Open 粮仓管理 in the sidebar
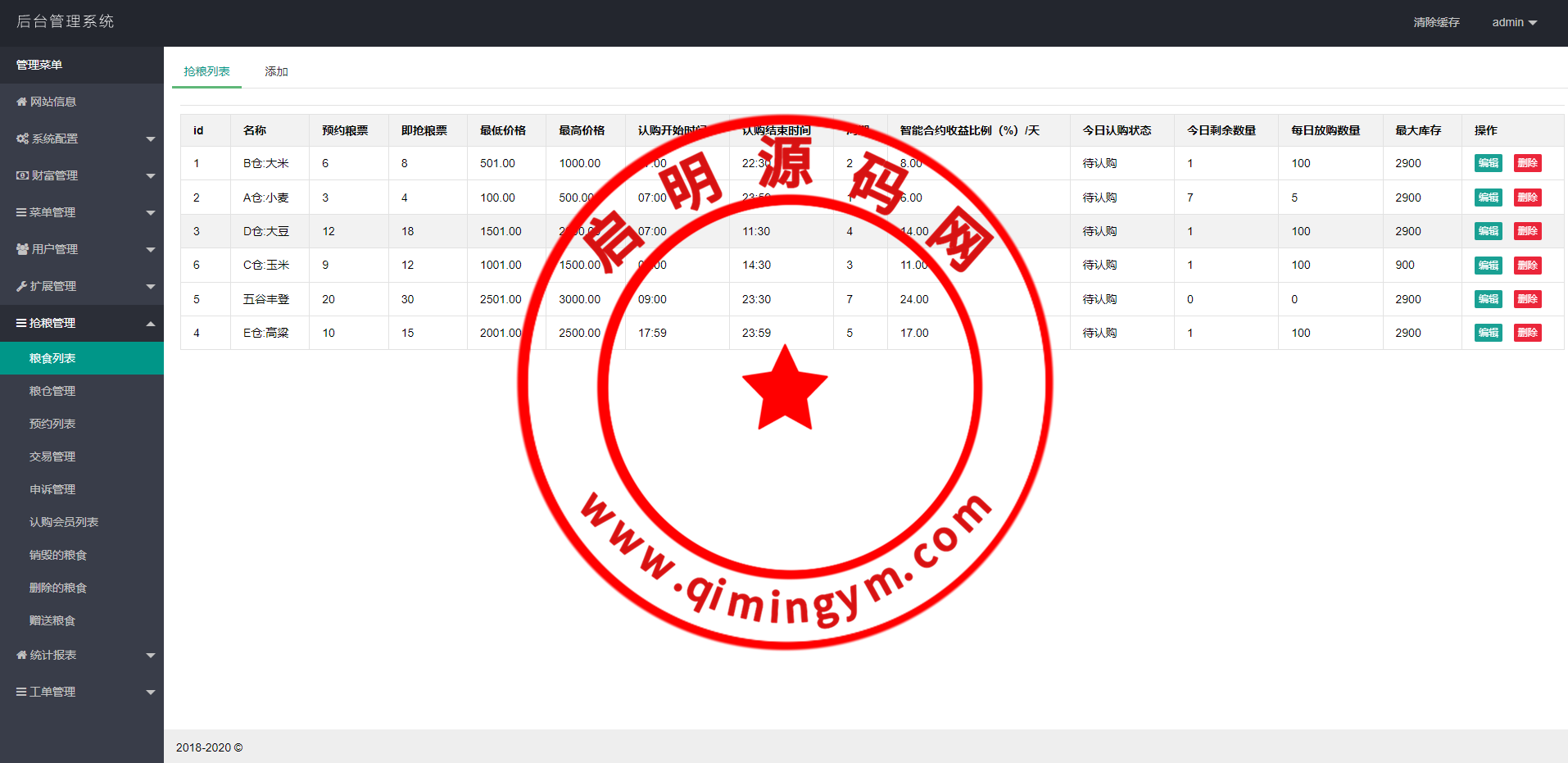1568x763 pixels. pyautogui.click(x=52, y=391)
